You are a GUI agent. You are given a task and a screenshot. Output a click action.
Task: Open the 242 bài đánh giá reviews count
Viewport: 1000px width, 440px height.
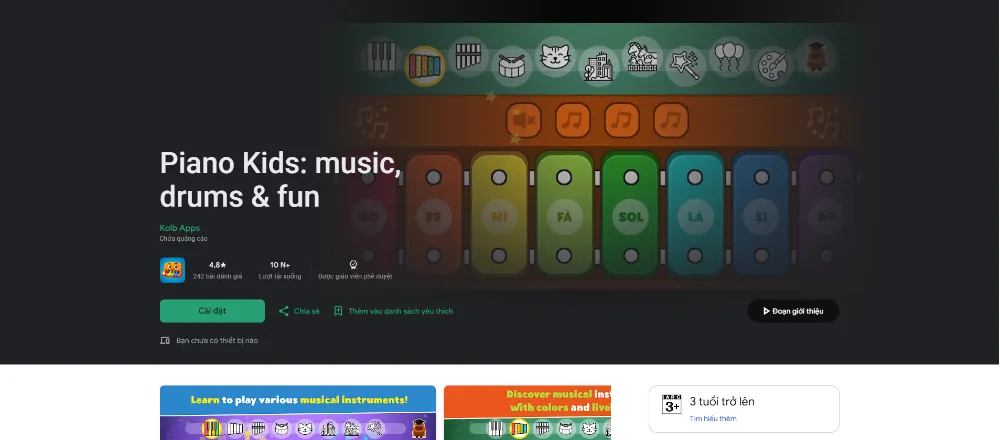click(217, 277)
